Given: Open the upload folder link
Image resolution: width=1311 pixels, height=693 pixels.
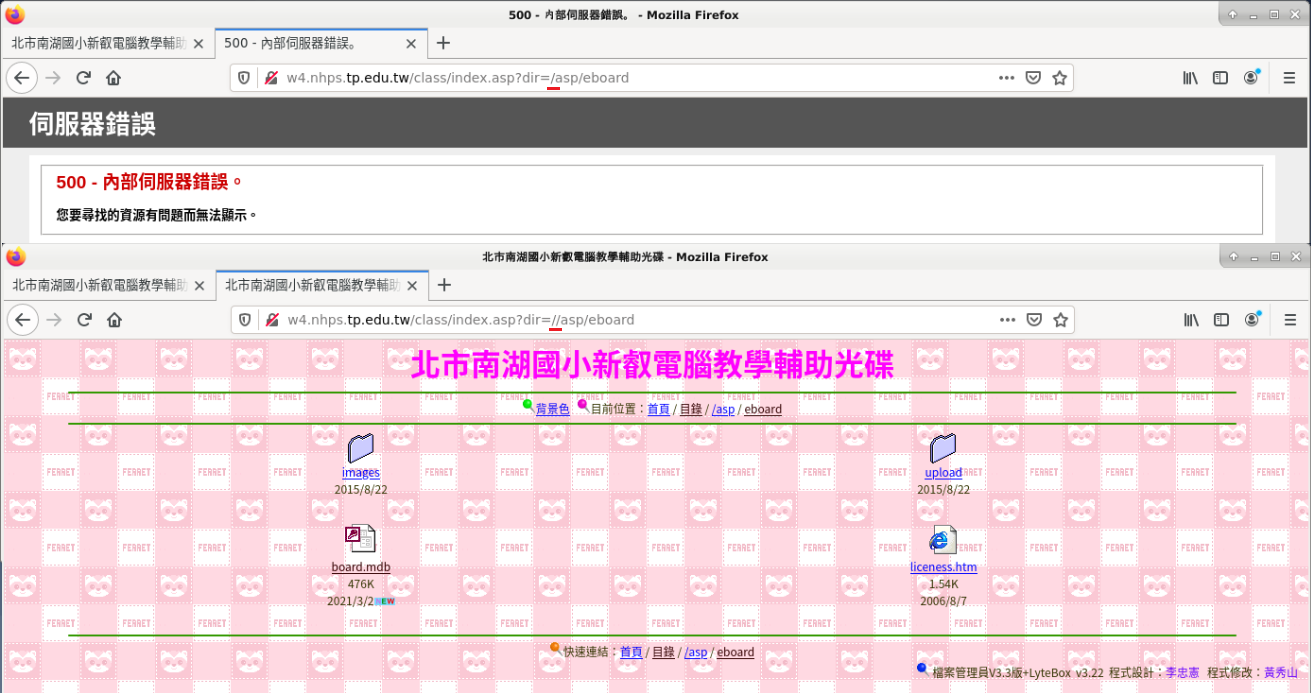Looking at the screenshot, I should coord(943,473).
